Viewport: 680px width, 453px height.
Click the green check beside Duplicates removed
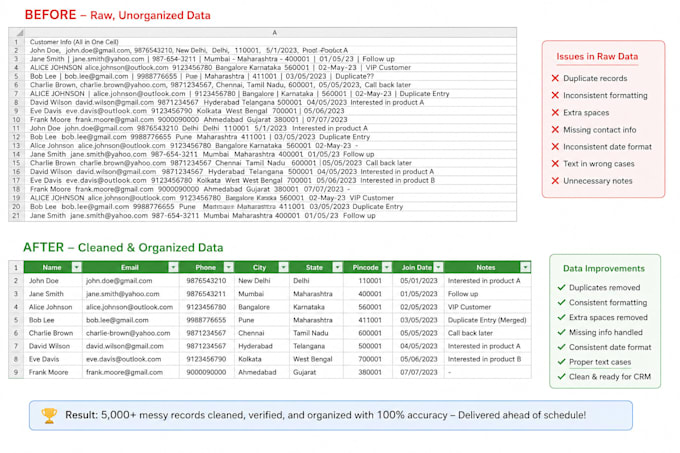[562, 287]
